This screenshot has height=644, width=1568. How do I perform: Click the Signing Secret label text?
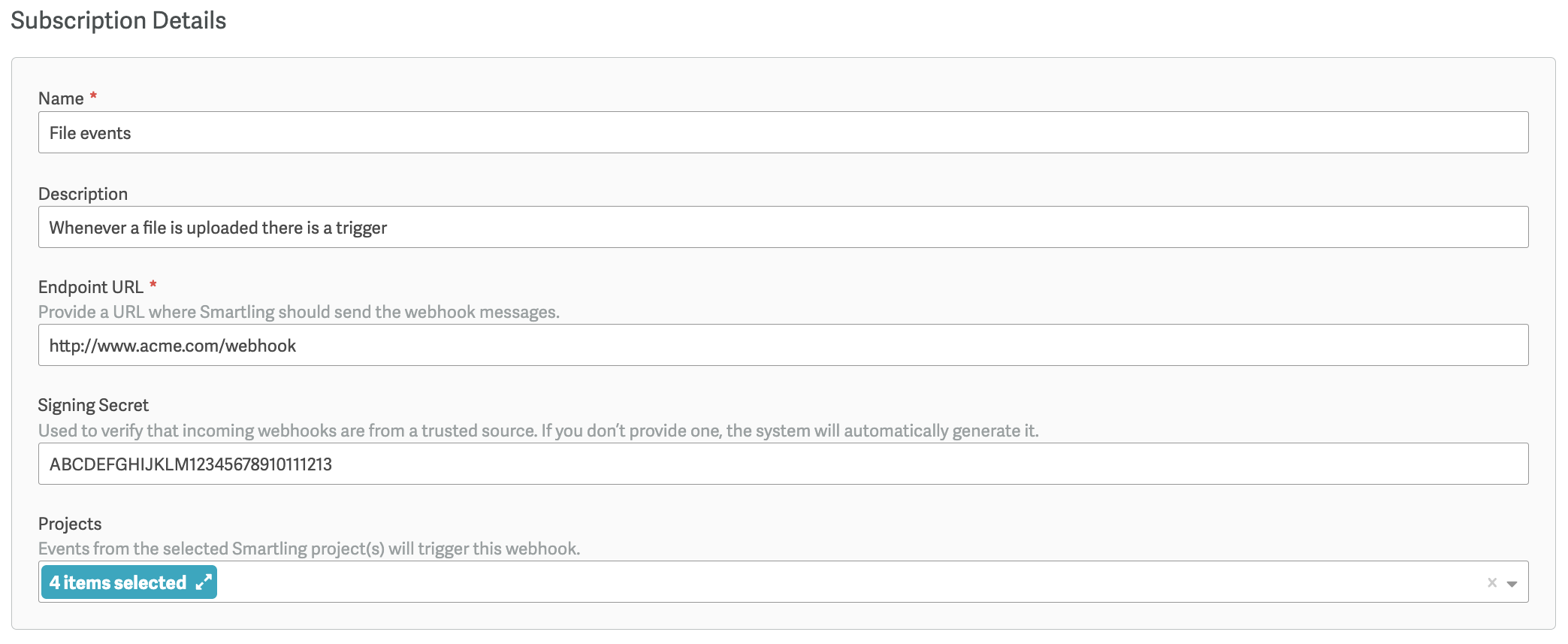(94, 404)
